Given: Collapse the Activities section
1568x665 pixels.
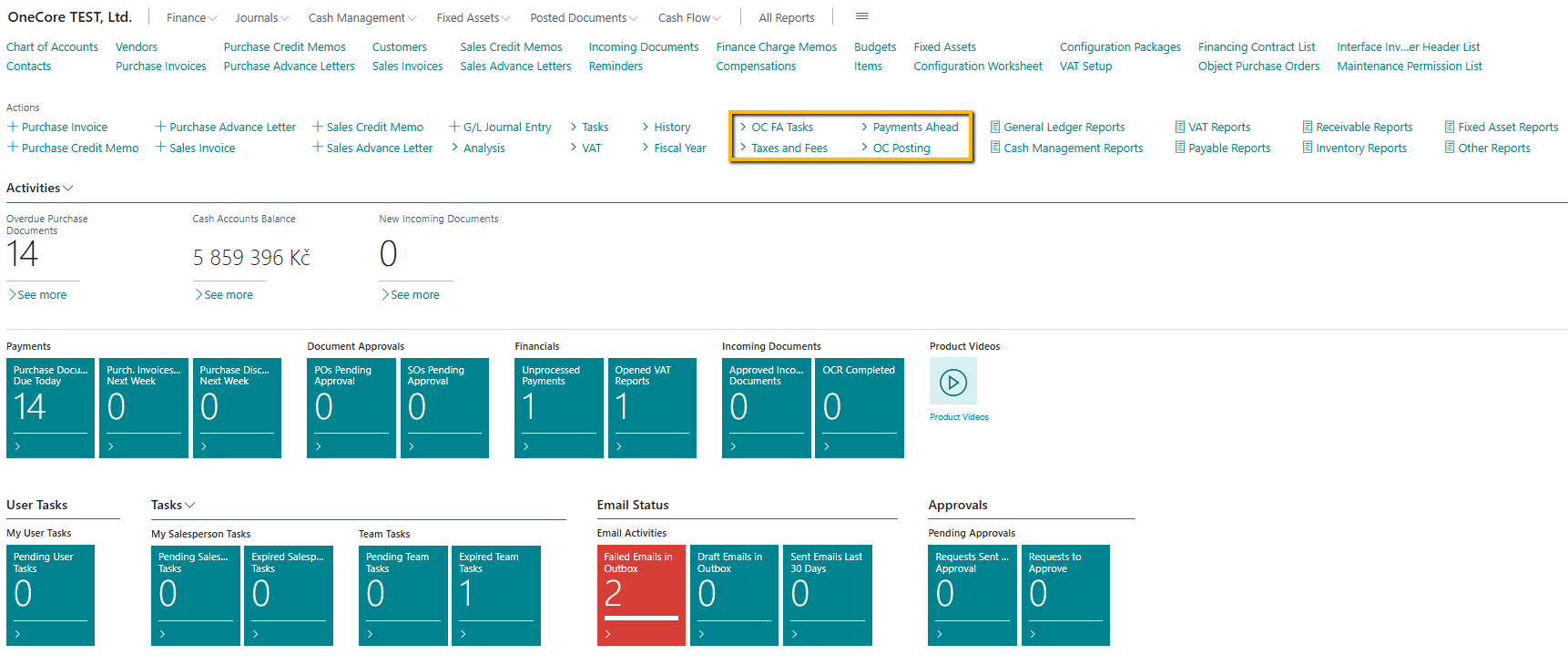Looking at the screenshot, I should 39,189.
